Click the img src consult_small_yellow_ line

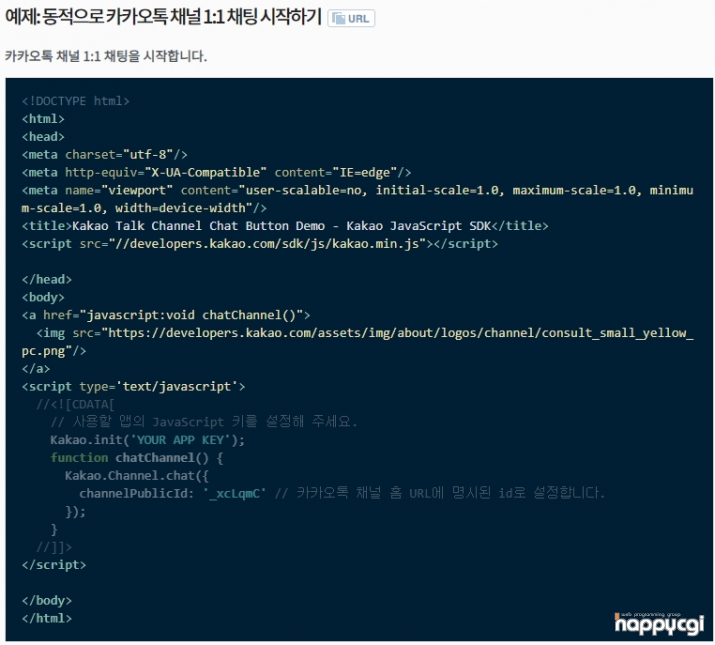click(x=365, y=333)
